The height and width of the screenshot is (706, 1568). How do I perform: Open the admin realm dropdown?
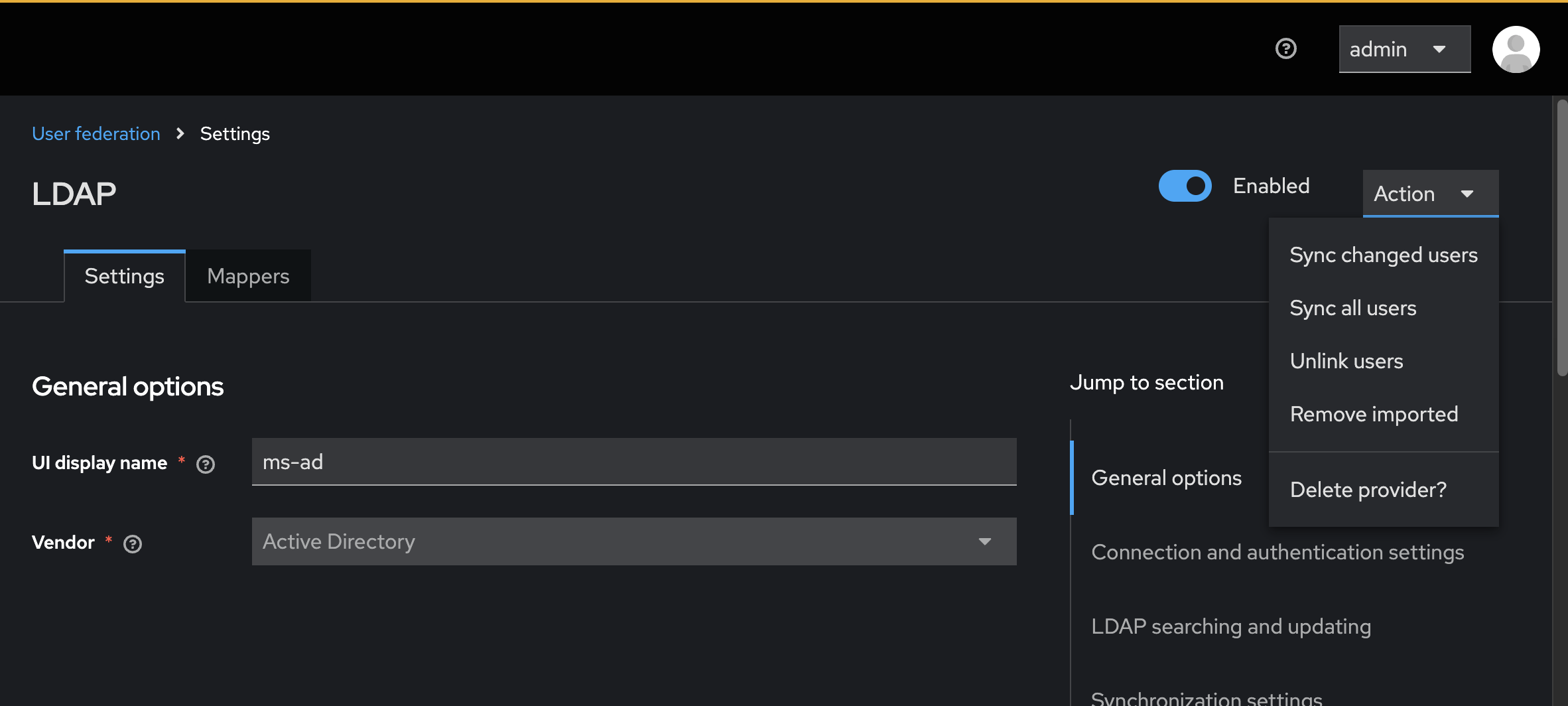pos(1404,49)
